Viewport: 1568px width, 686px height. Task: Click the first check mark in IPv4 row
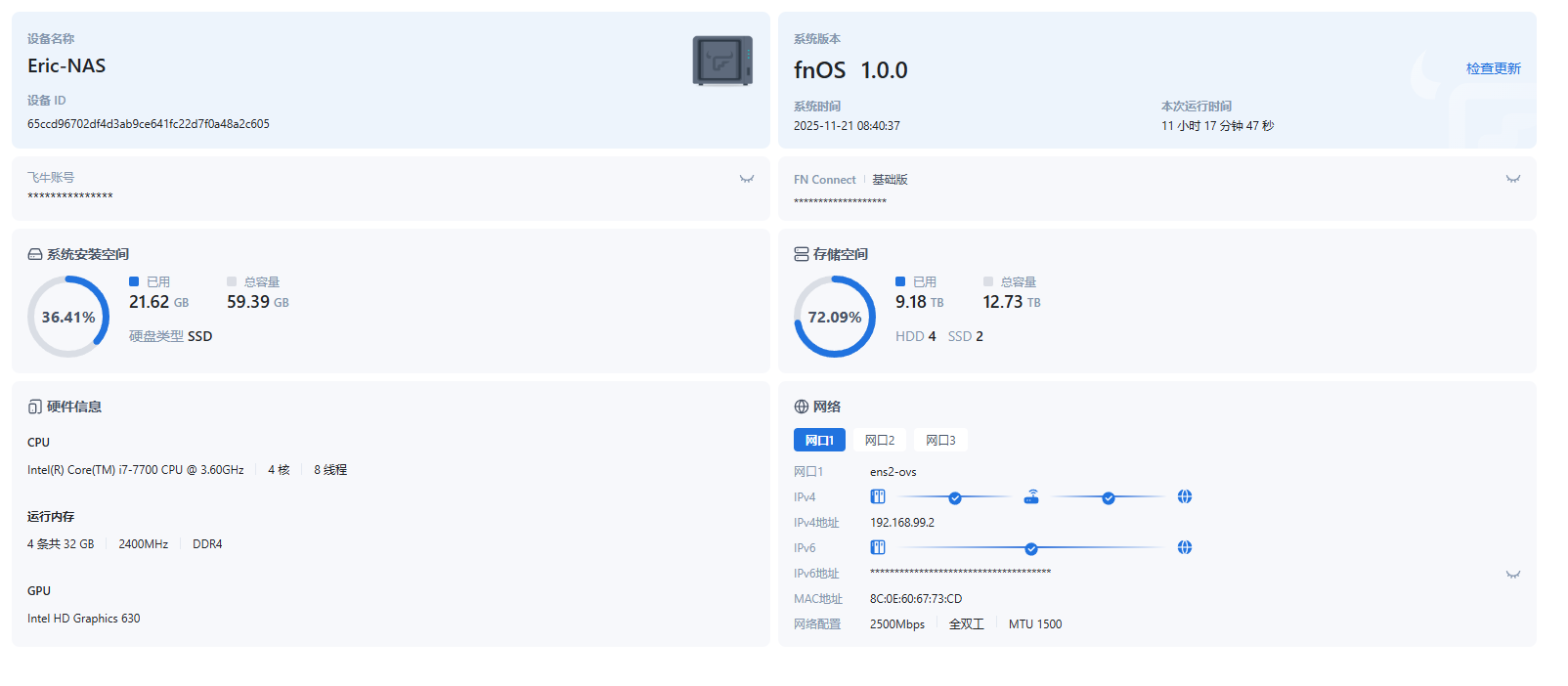click(x=955, y=498)
